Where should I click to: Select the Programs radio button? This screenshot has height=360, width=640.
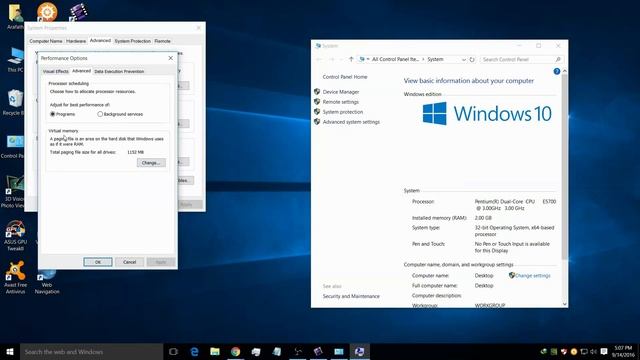(x=53, y=114)
